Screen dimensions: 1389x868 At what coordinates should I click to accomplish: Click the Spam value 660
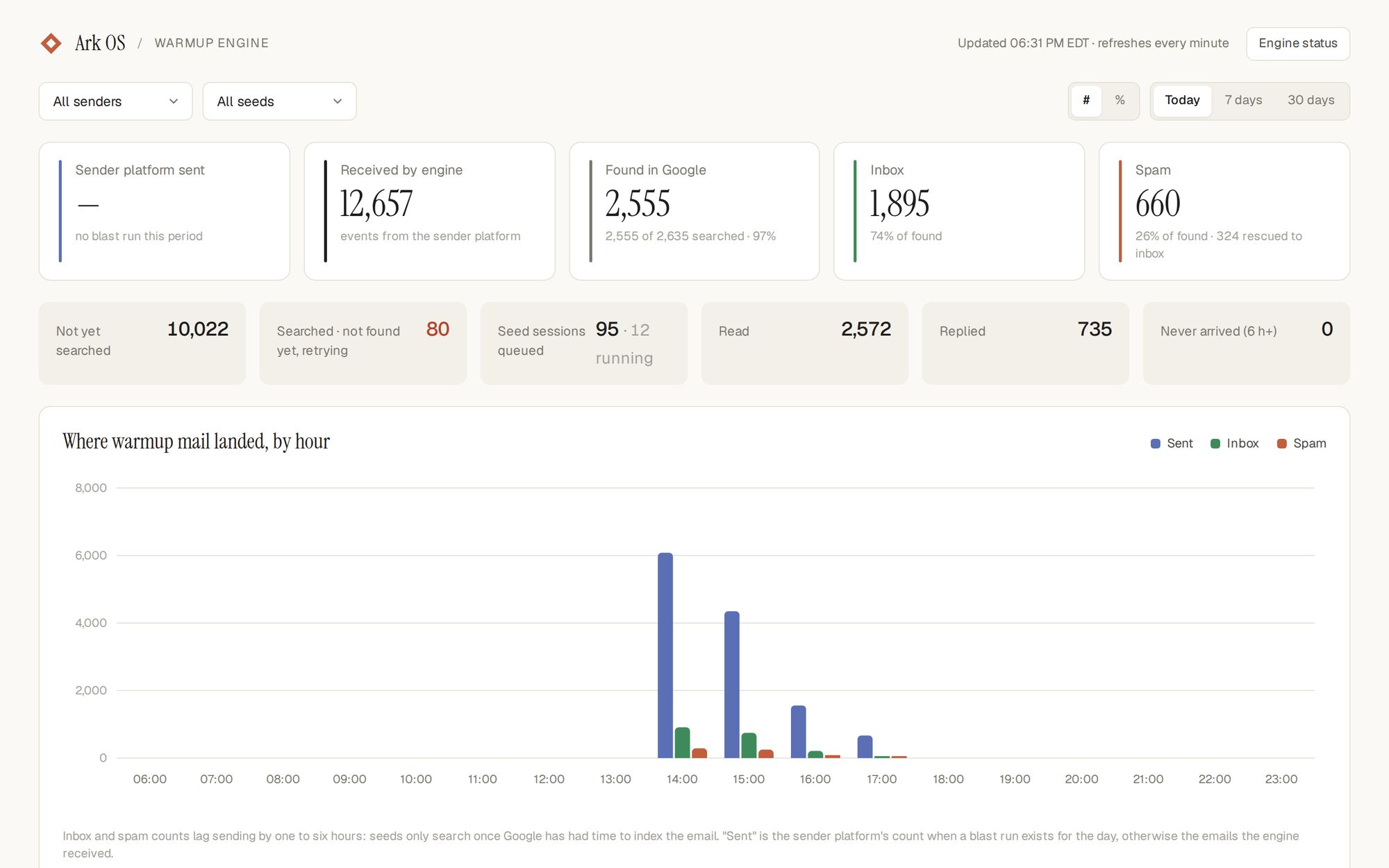[x=1158, y=204]
